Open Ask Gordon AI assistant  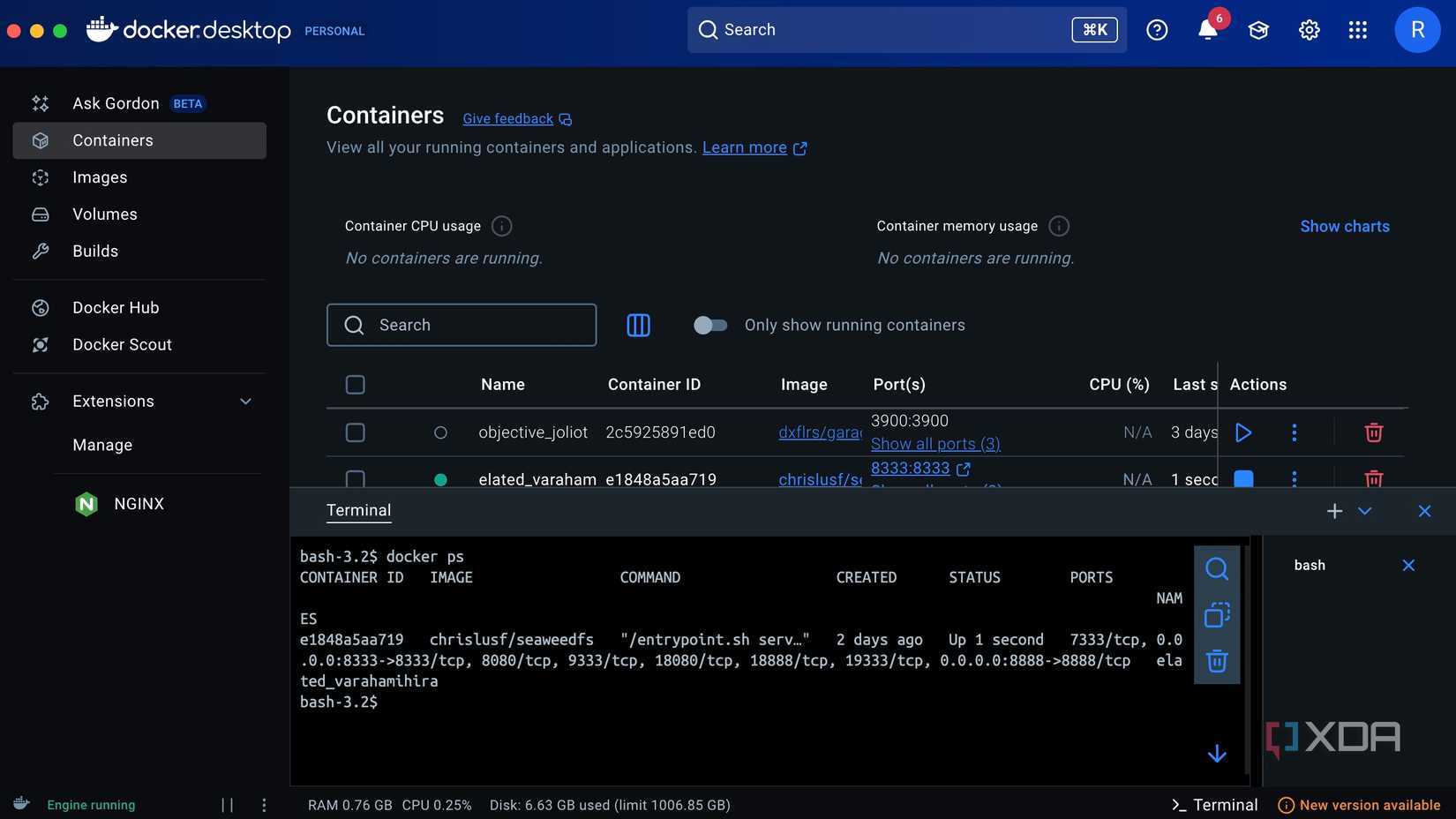[116, 103]
